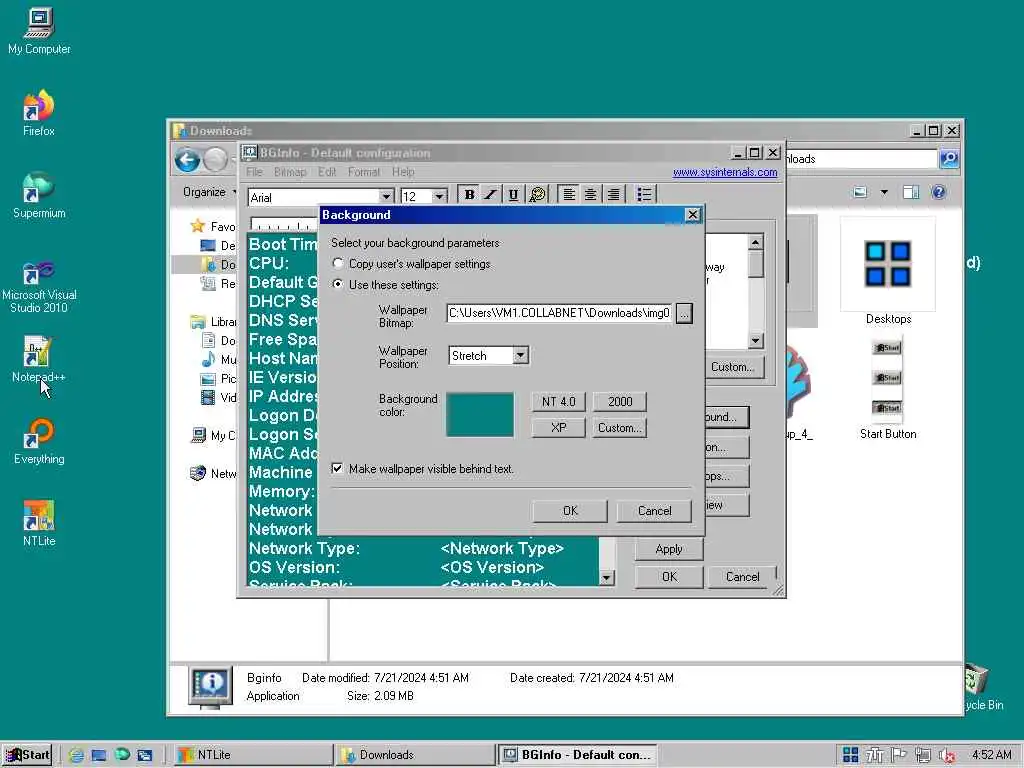Align text left in BGInfo toolbar
The image size is (1024, 768).
pos(569,195)
